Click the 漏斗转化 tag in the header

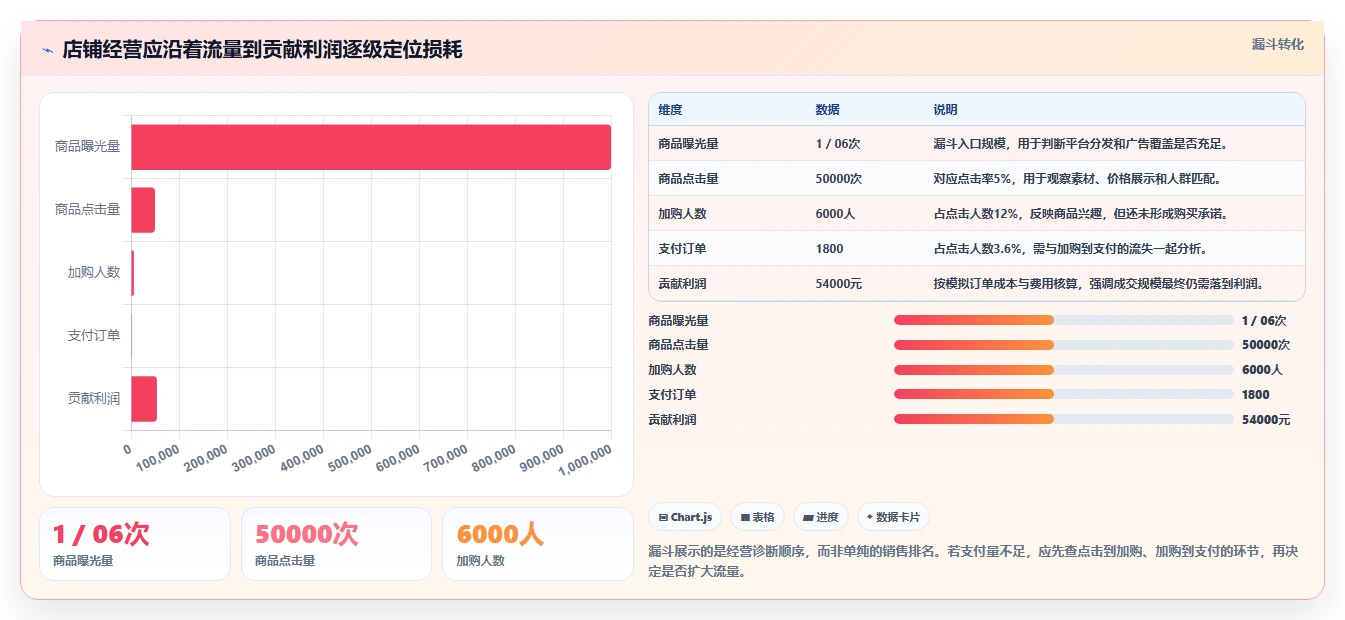[x=1277, y=44]
